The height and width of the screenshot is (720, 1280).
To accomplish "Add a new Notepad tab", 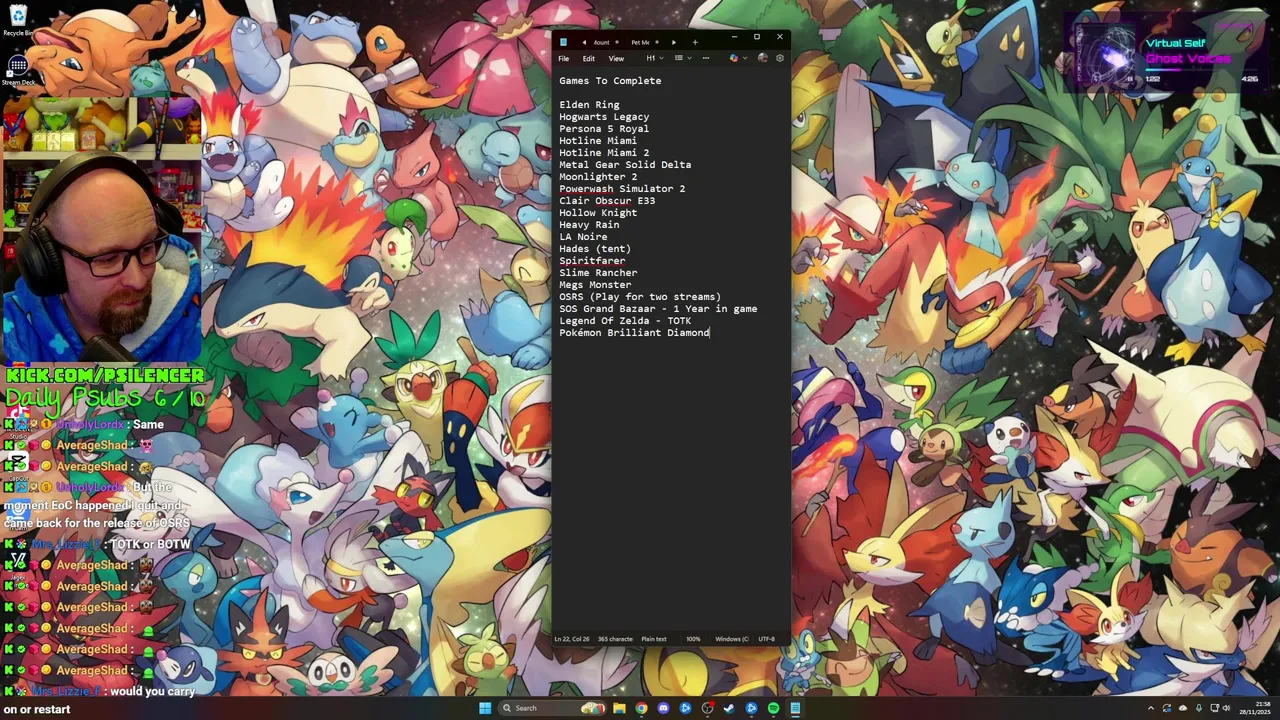I will coord(695,42).
